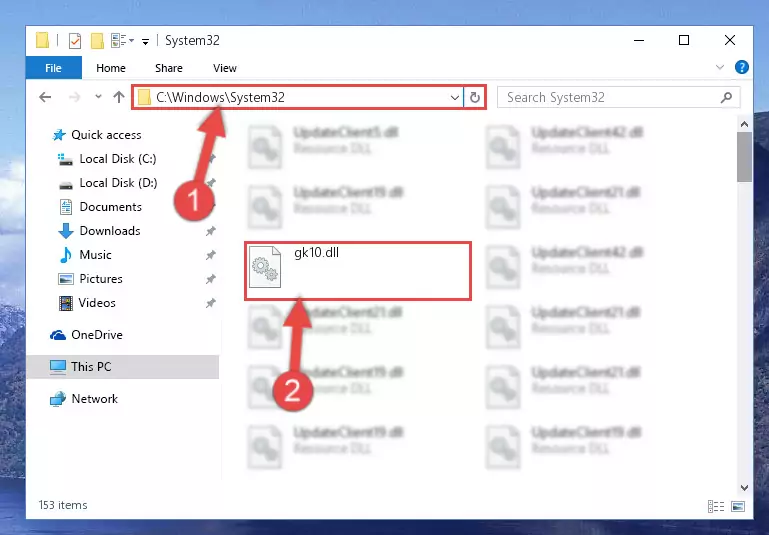Image resolution: width=769 pixels, height=535 pixels.
Task: Expand the address bar history dropdown
Action: click(x=455, y=97)
